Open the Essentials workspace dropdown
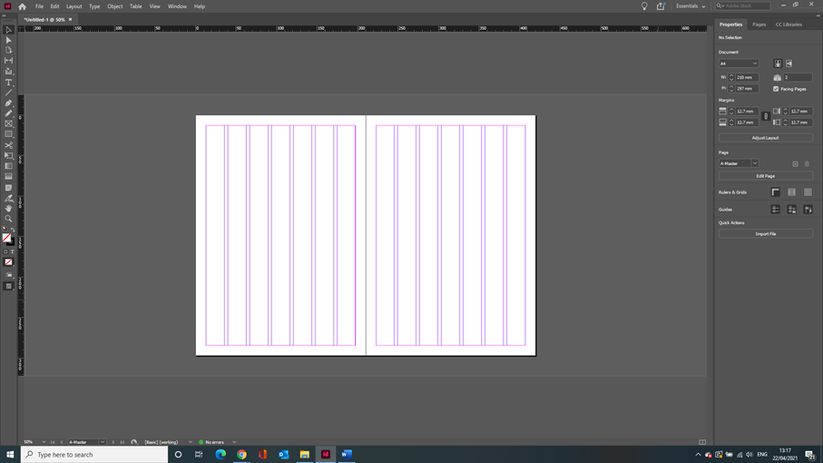Viewport: 823px width, 463px height. pyautogui.click(x=690, y=6)
